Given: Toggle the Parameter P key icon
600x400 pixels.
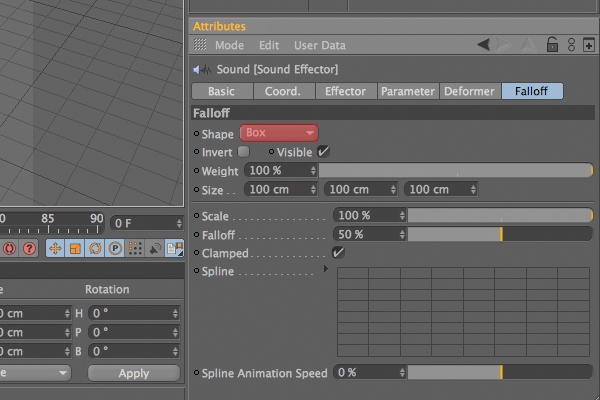Looking at the screenshot, I should (x=115, y=248).
